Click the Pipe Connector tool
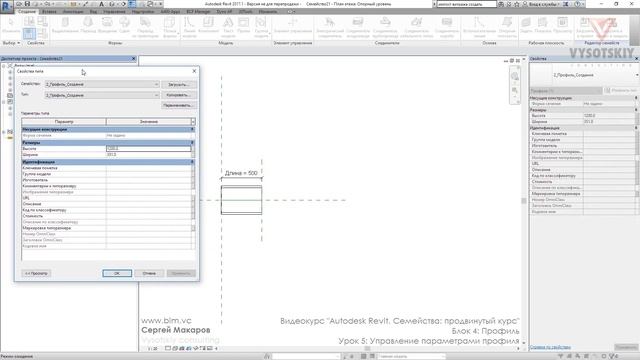This screenshot has width=640, height=360. tap(385, 27)
